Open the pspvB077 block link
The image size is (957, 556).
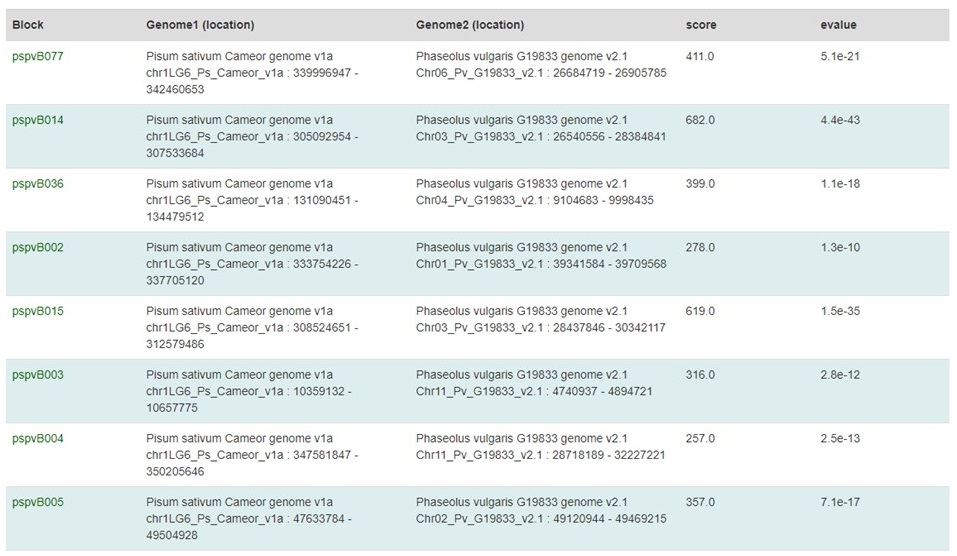(x=38, y=56)
